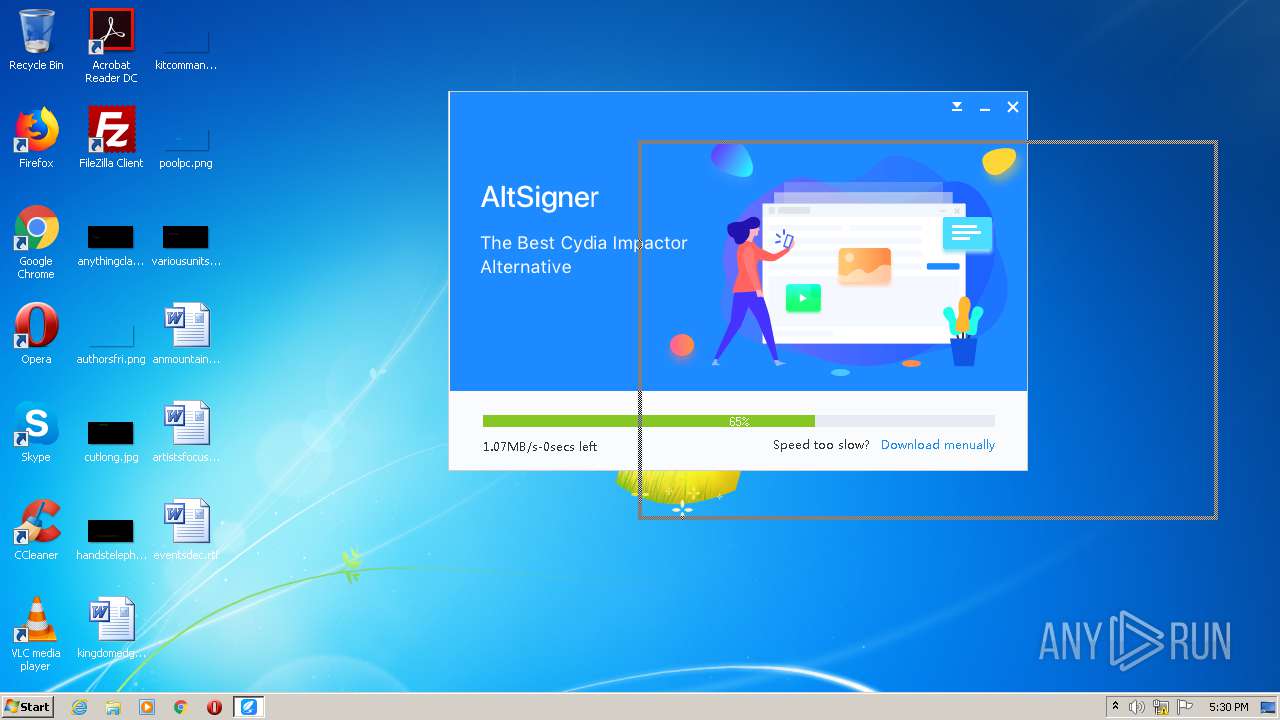Open the volume speaker tray icon
This screenshot has width=1280, height=720.
[x=1137, y=707]
